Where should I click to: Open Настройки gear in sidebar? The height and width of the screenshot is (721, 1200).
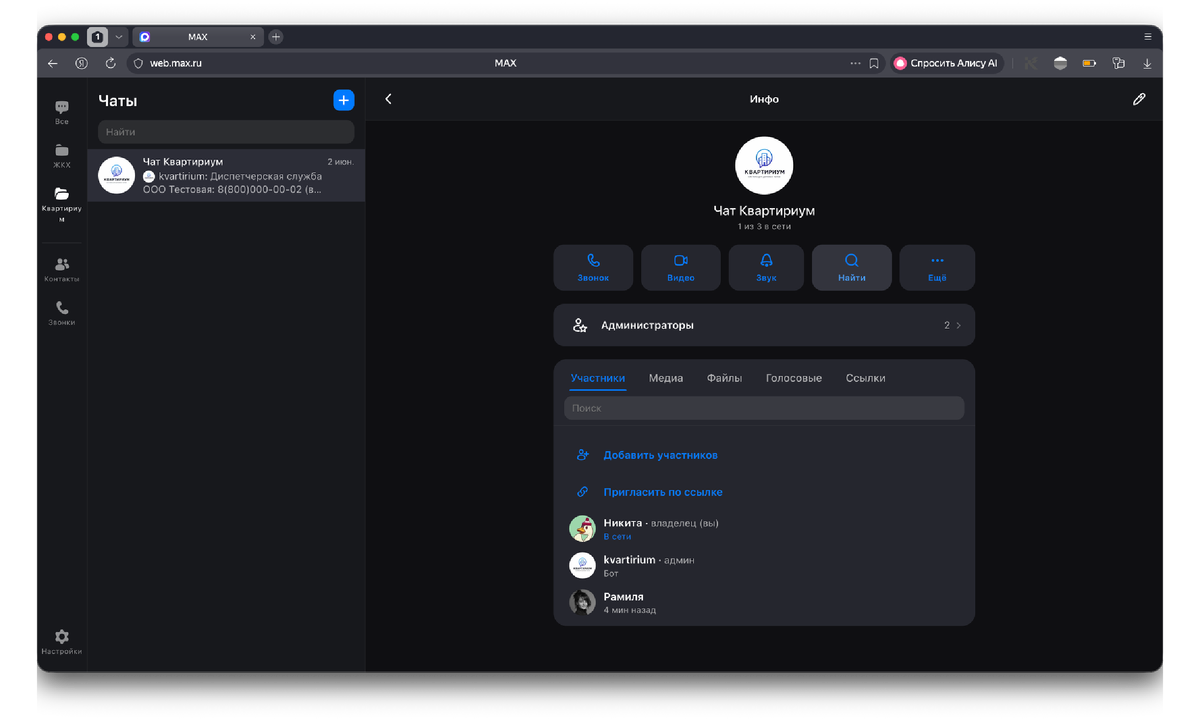[62, 642]
